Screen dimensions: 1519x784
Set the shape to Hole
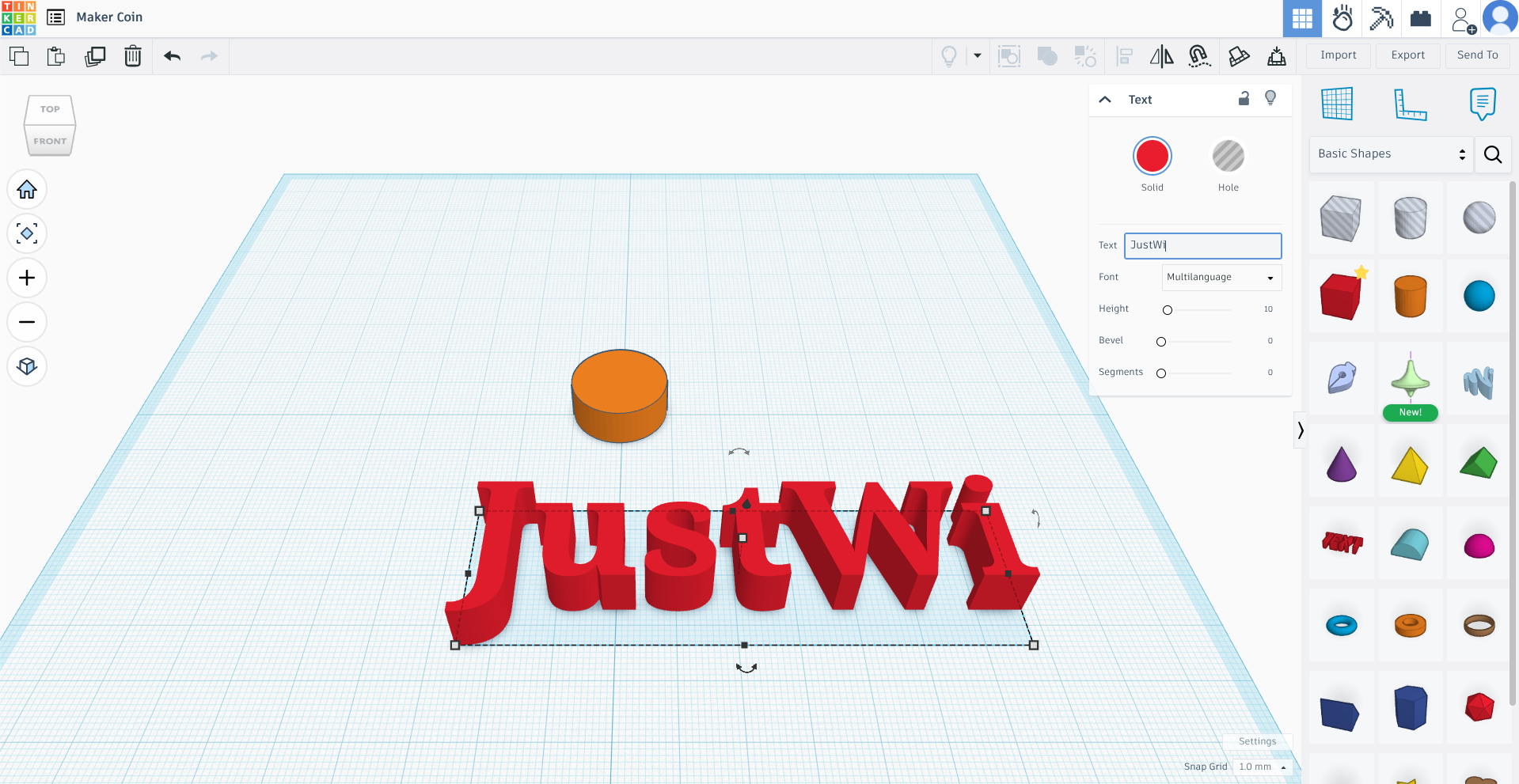[x=1228, y=157]
